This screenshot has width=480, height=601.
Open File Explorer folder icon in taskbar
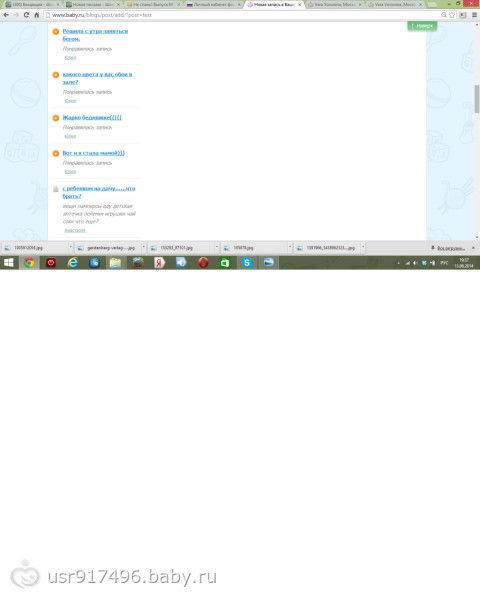pos(115,263)
